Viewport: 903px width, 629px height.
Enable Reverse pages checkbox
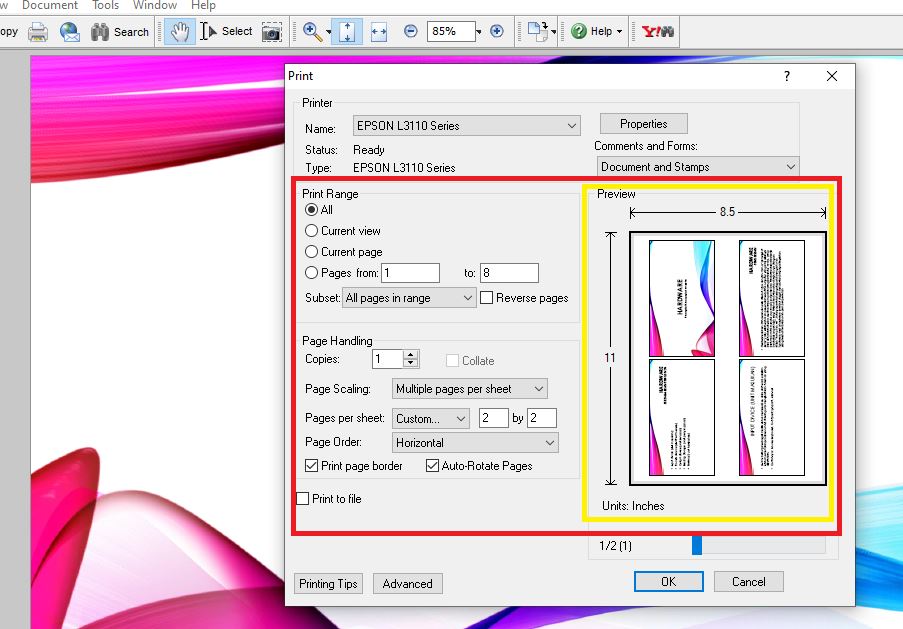pos(487,298)
